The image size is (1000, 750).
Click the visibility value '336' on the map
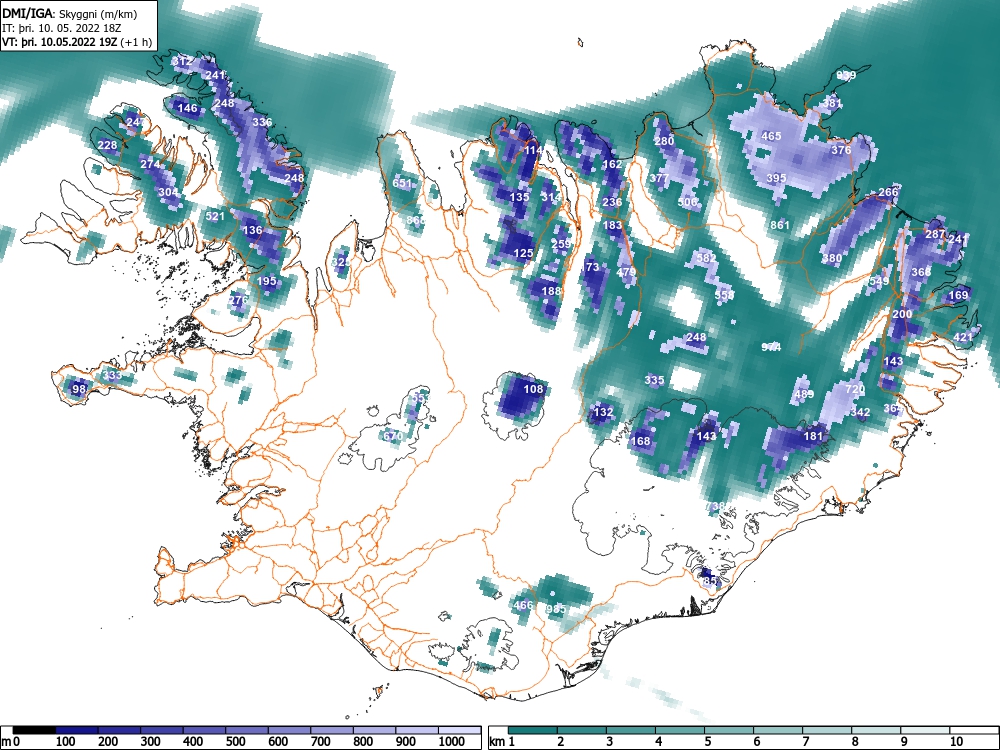(x=262, y=122)
